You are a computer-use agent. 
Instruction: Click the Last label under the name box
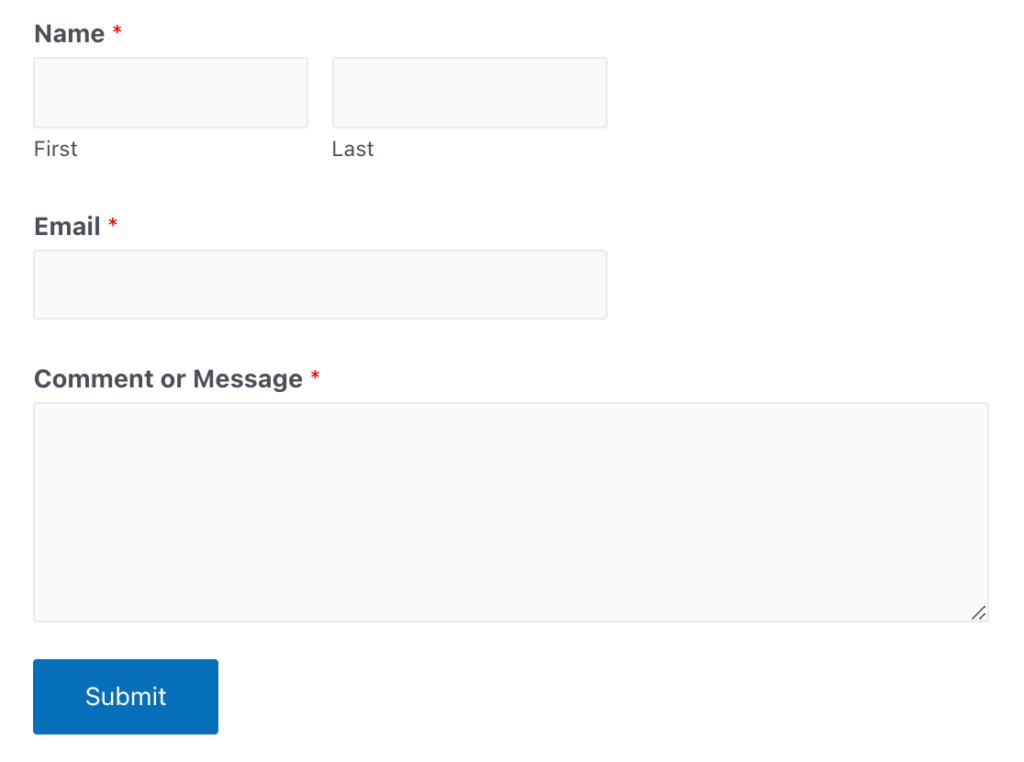pos(352,149)
